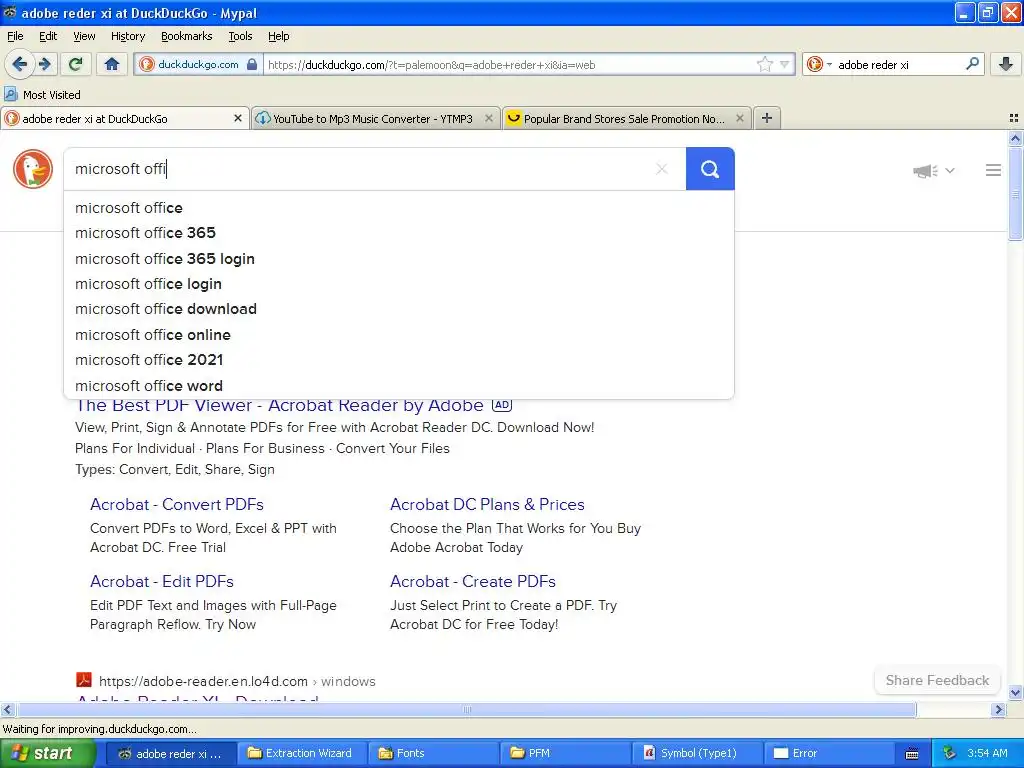Open the Bookmarks menu
The height and width of the screenshot is (768, 1024).
[x=187, y=36]
